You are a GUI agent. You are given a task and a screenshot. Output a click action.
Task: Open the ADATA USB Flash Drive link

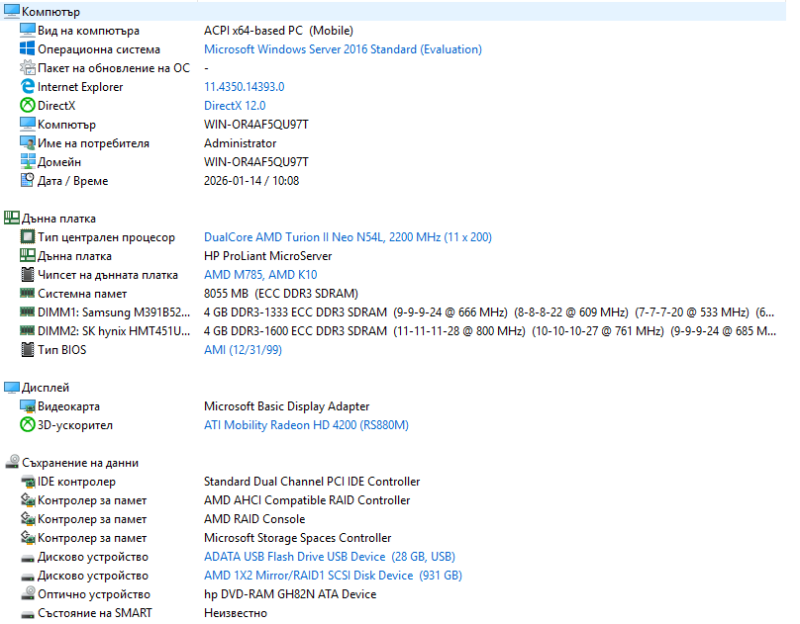[329, 557]
